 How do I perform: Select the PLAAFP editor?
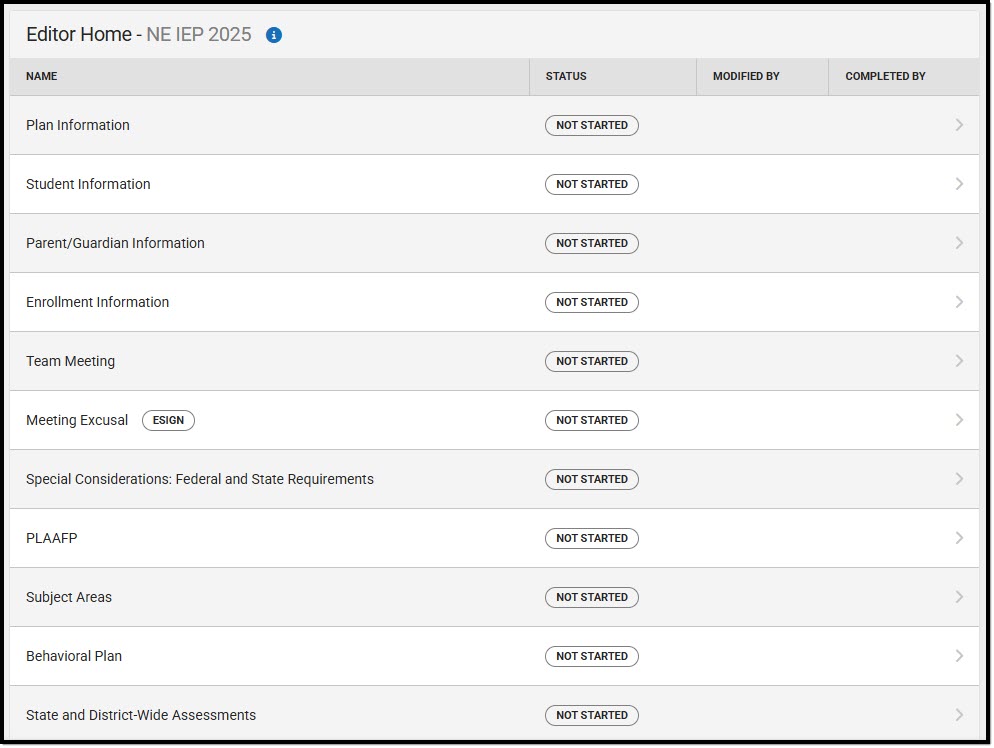click(x=52, y=538)
